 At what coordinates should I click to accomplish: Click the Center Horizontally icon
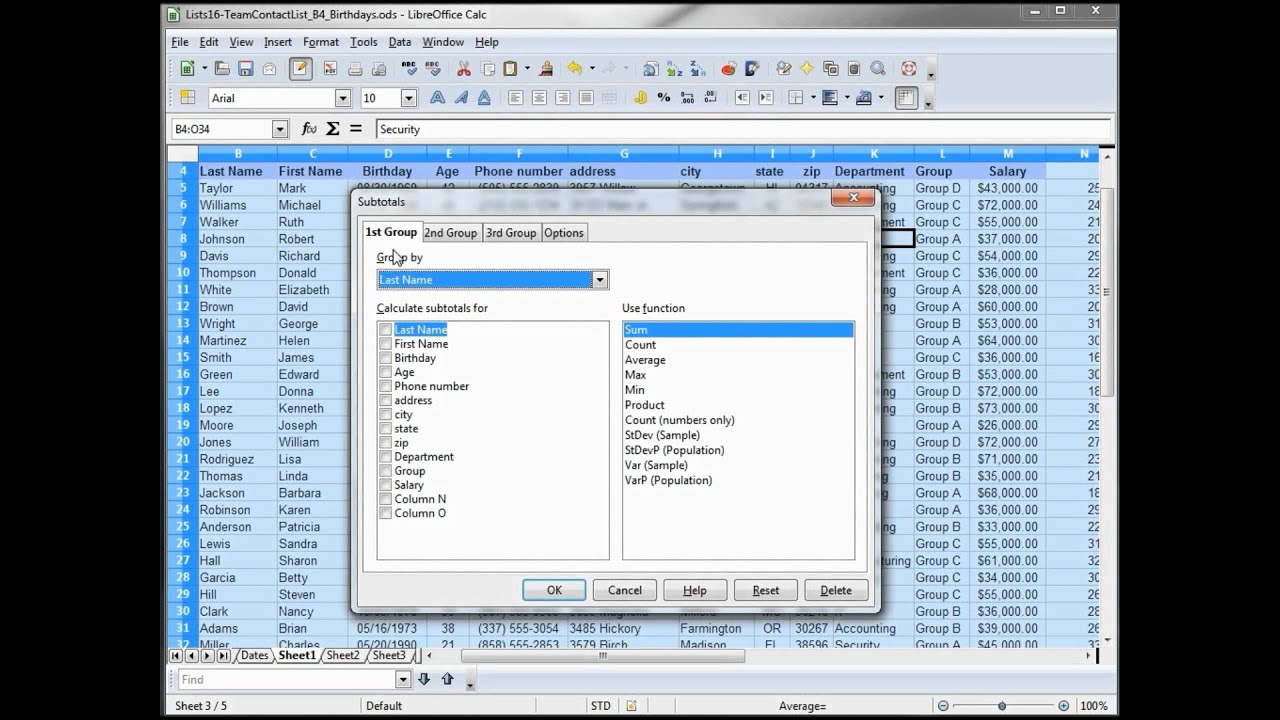coord(540,98)
